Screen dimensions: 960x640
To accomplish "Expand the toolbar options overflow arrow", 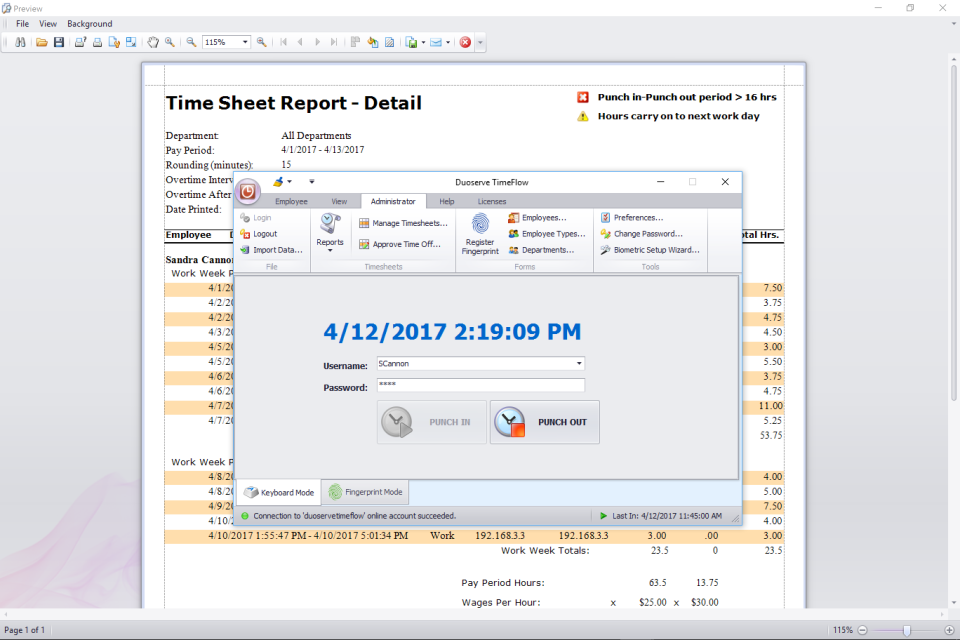I will (x=480, y=42).
